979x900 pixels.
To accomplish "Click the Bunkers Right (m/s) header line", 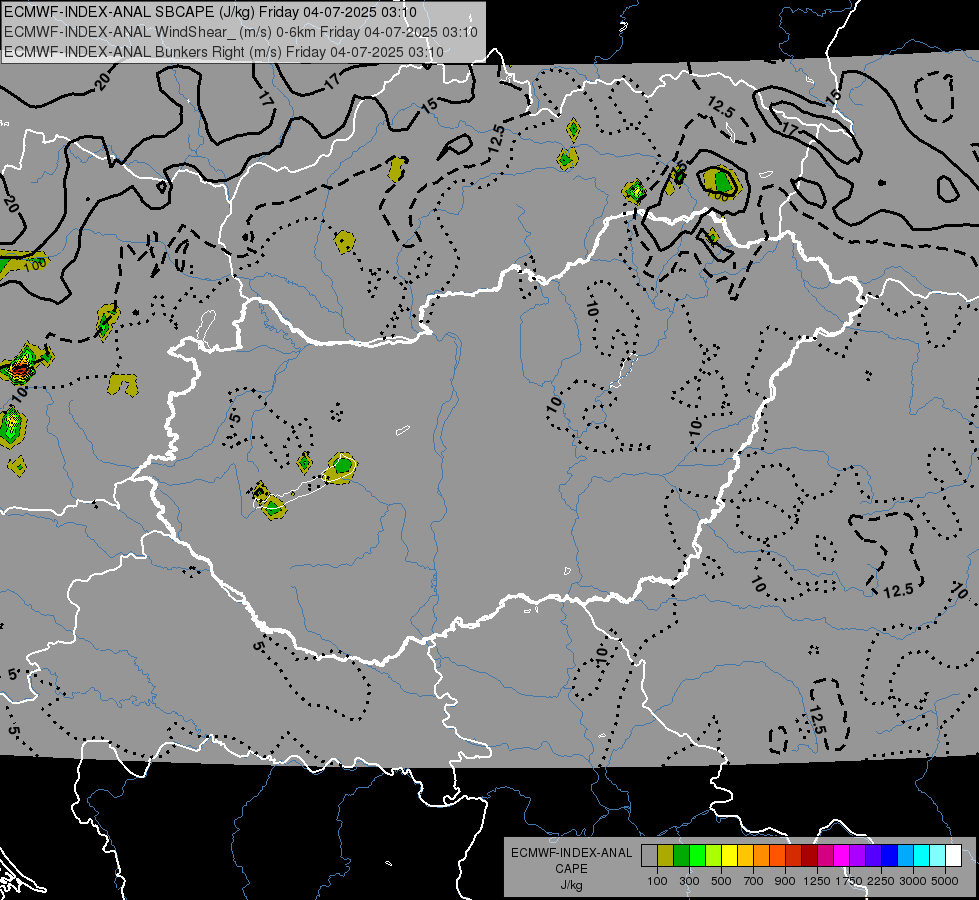I will click(x=224, y=52).
